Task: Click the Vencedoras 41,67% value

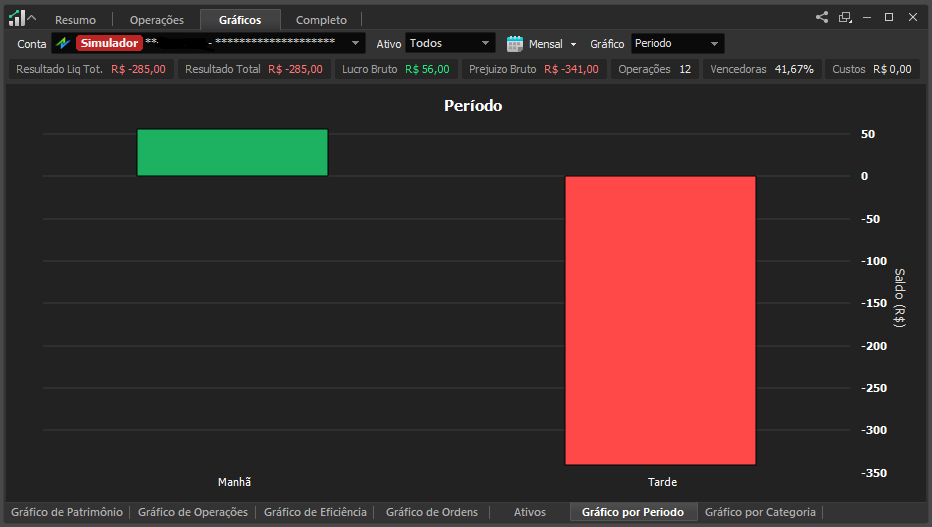Action: 794,69
